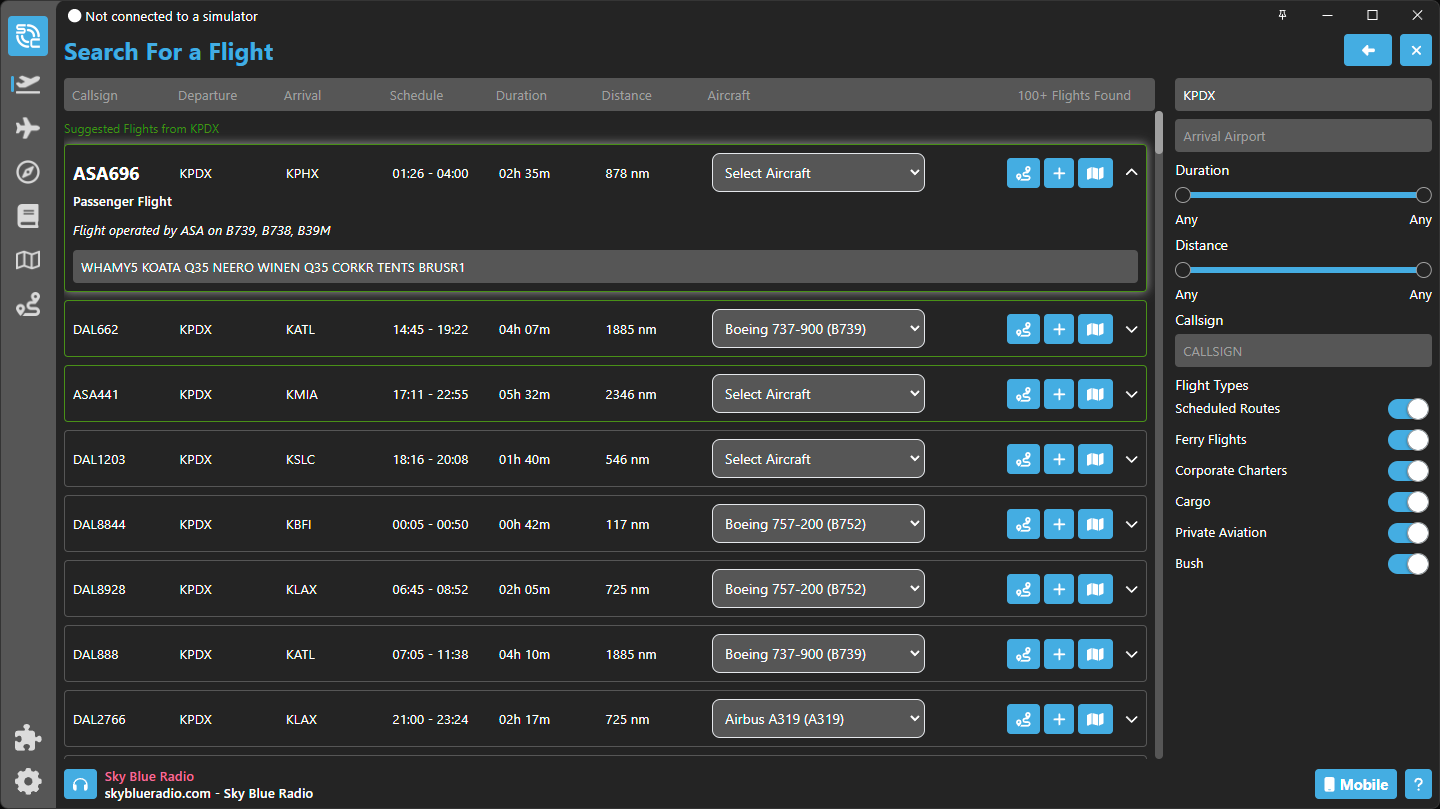Disable the Ferry Flights toggle
The width and height of the screenshot is (1440, 809).
(x=1408, y=440)
